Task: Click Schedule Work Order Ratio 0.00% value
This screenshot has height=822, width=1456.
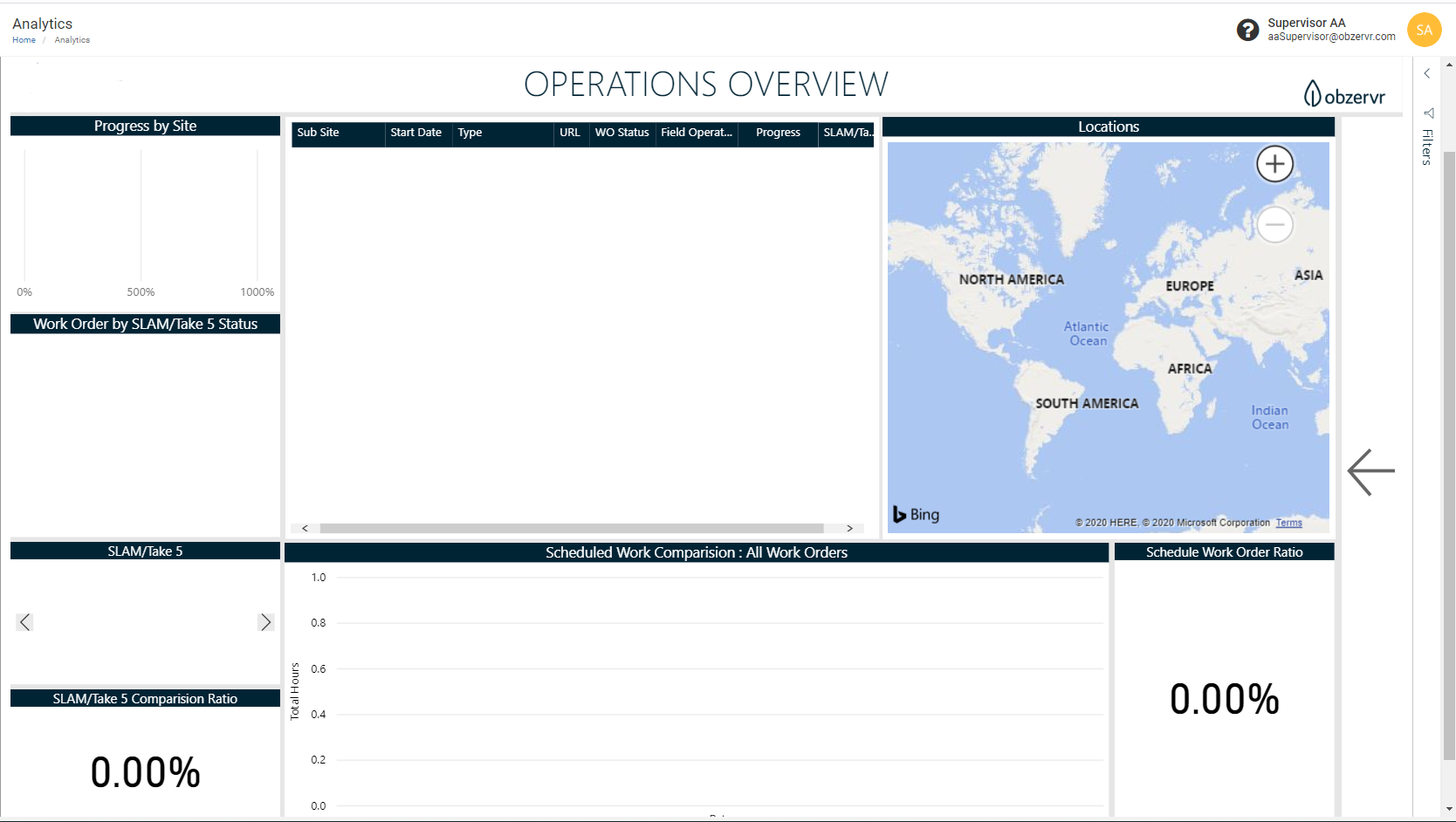Action: (1225, 700)
